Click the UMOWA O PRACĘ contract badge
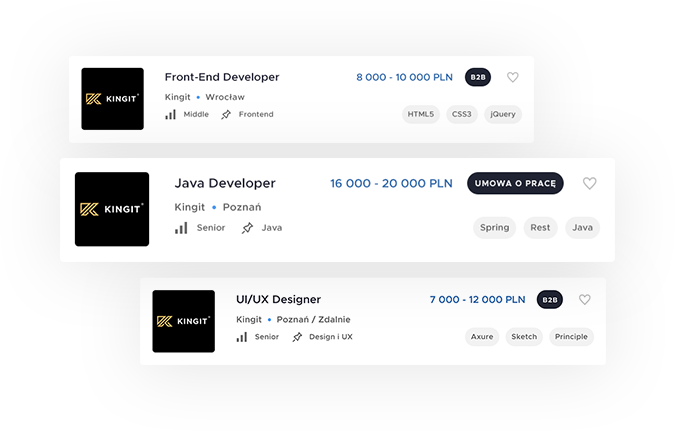 pyautogui.click(x=515, y=183)
